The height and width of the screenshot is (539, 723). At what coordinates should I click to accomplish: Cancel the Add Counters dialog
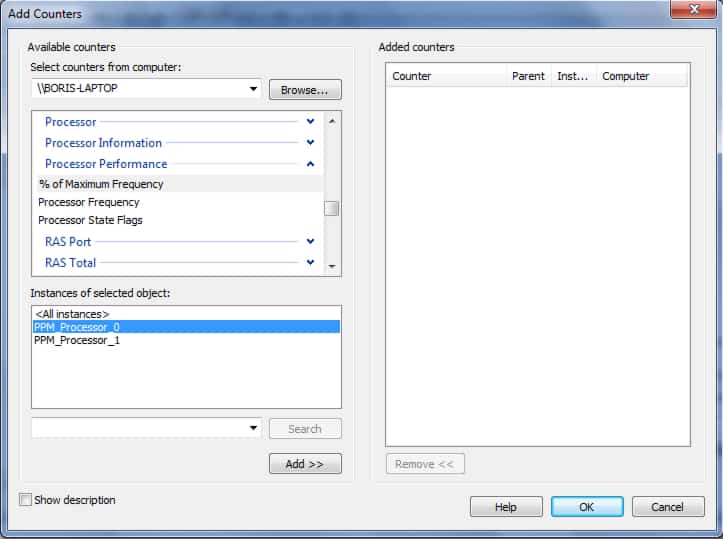coord(668,507)
